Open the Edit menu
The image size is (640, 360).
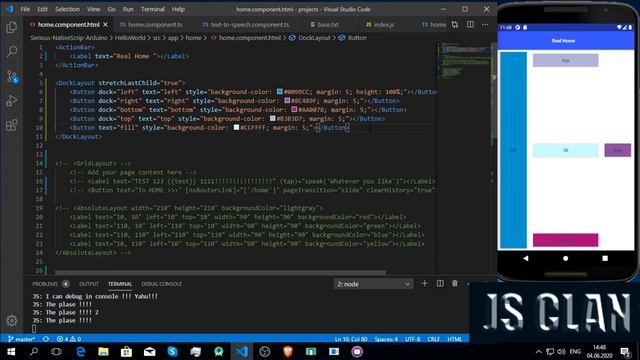42,9
